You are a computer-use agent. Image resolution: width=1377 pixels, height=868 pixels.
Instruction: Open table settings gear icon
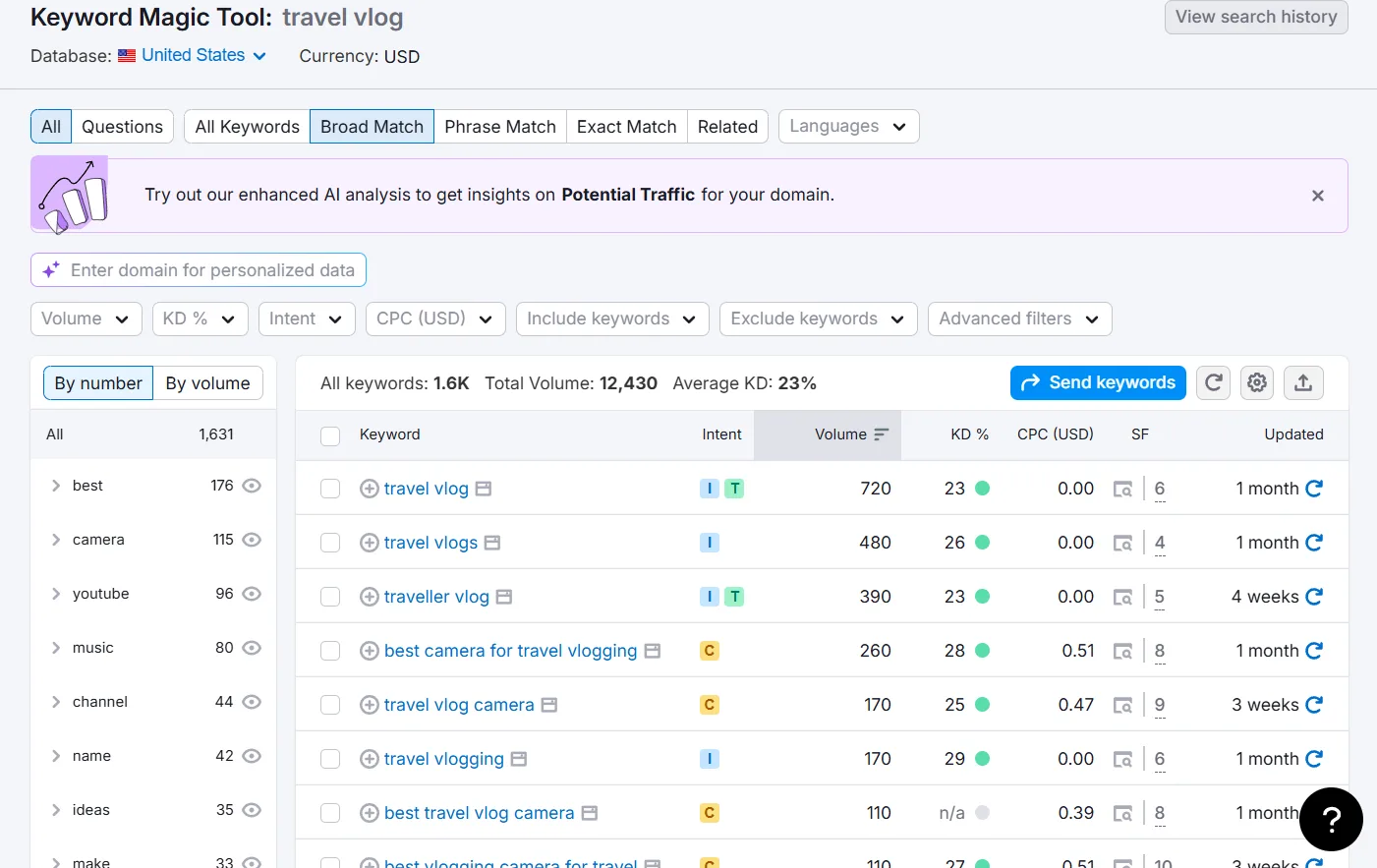click(x=1257, y=382)
